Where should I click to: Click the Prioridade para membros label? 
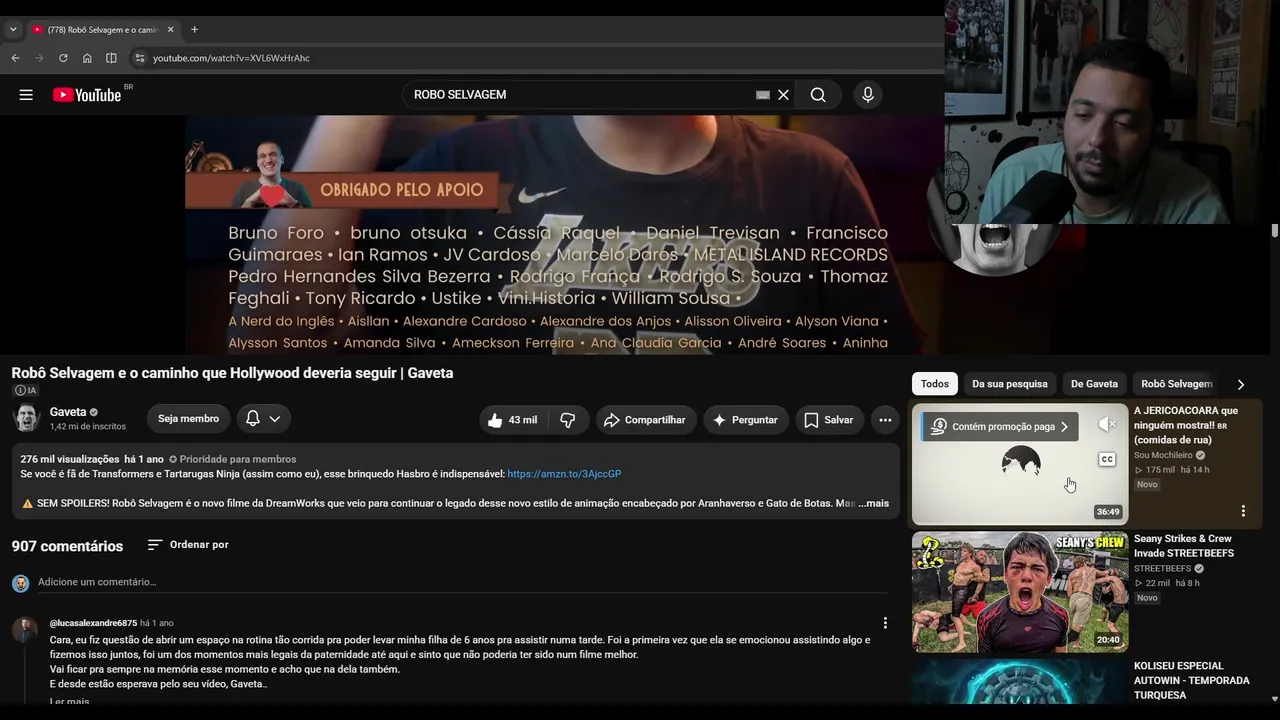pos(232,459)
